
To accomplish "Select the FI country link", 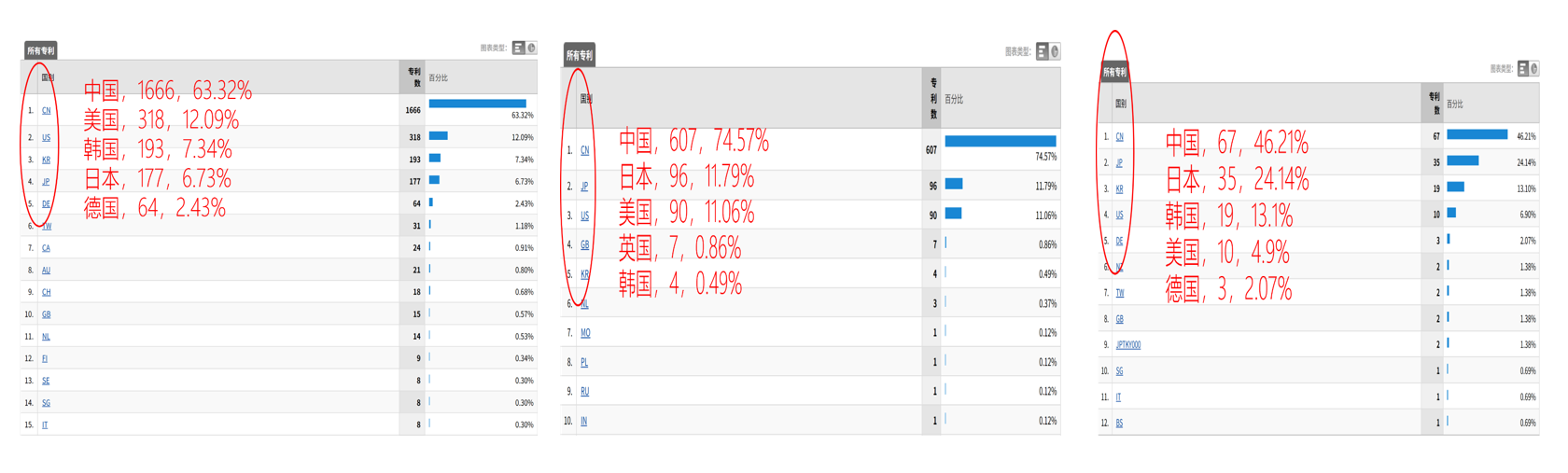I will pos(45,359).
